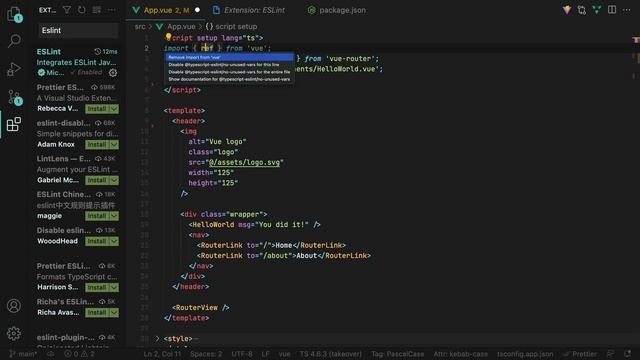
Task: Click UTF-8 encoding in status bar
Action: (242, 354)
